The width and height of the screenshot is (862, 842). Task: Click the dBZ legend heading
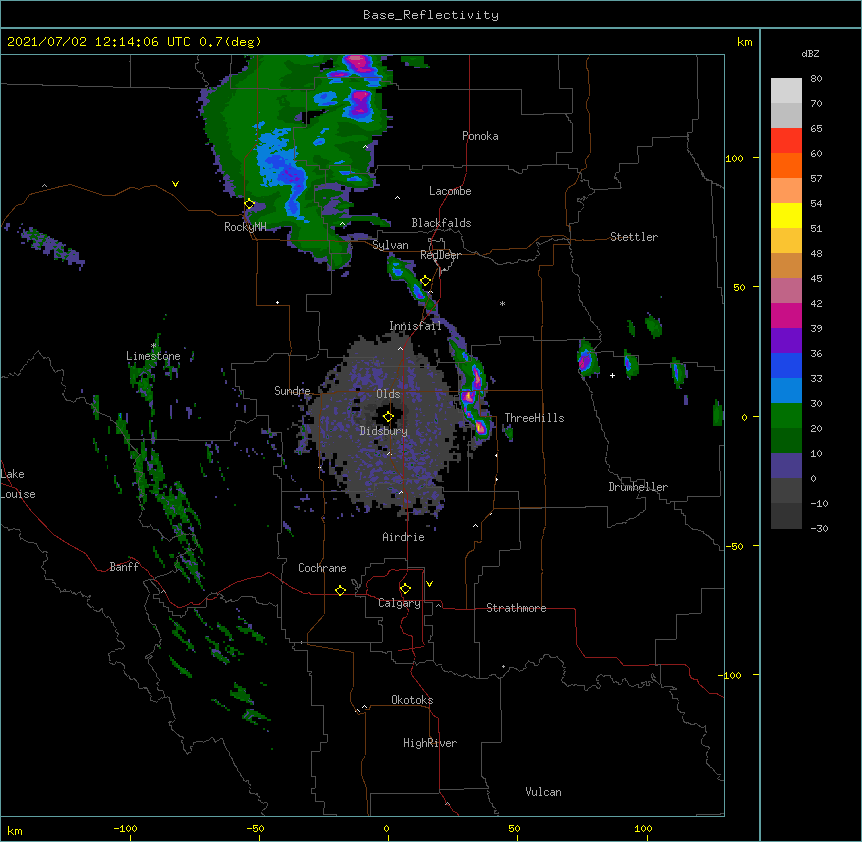coord(810,53)
